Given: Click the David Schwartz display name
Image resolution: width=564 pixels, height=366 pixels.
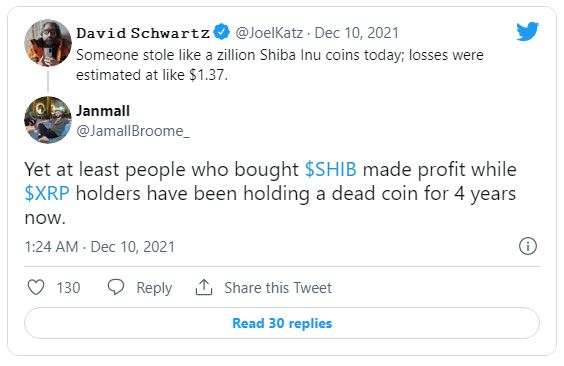Looking at the screenshot, I should [143, 33].
